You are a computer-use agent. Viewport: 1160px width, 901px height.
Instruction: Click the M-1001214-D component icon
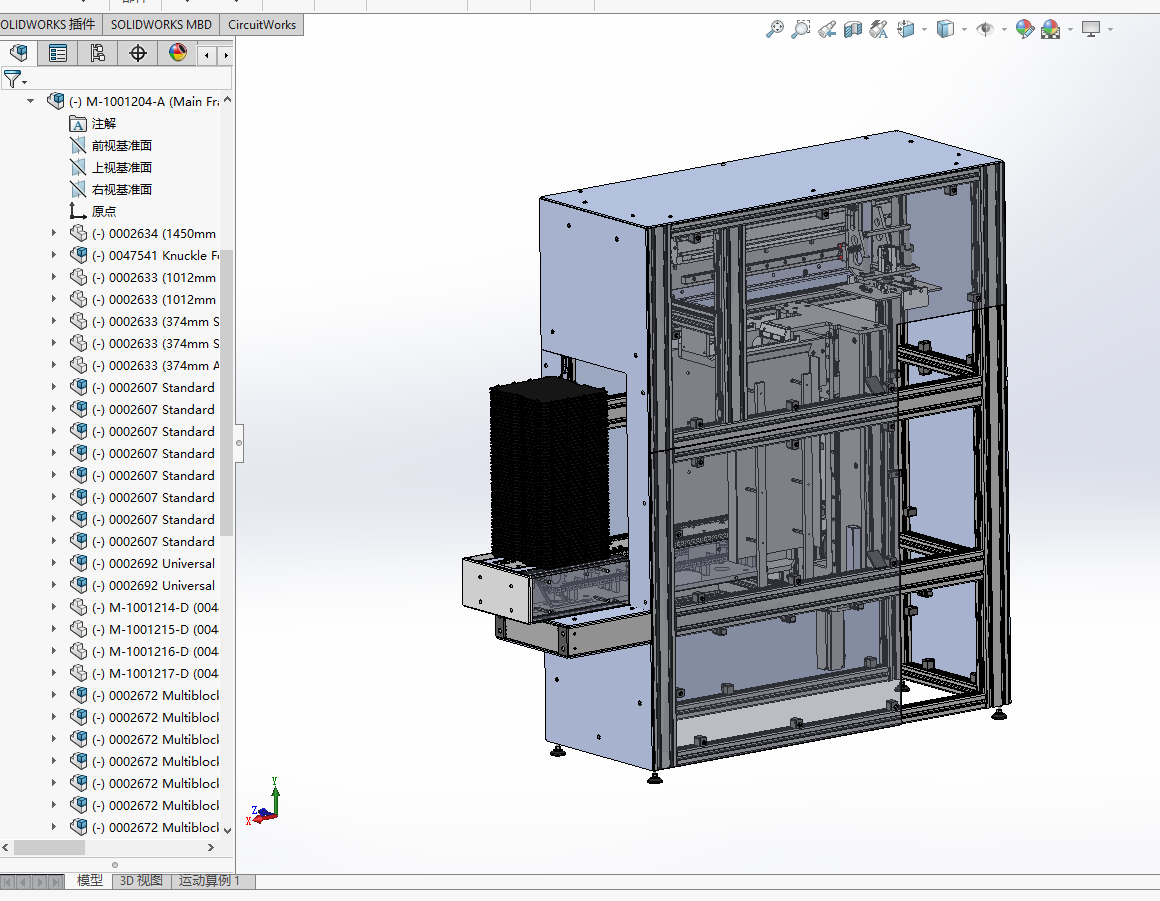tap(78, 607)
